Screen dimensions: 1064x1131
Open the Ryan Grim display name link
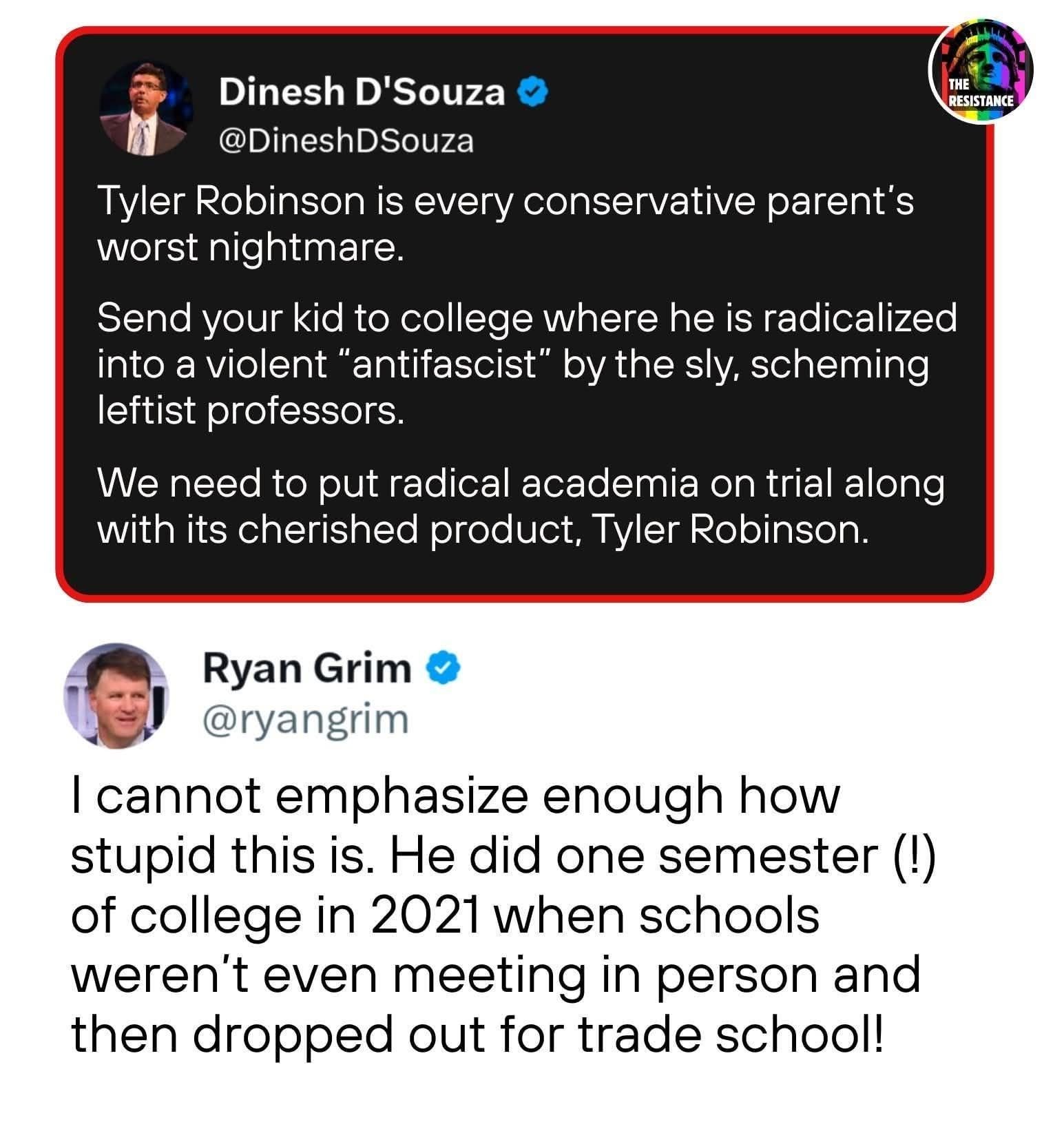[x=306, y=668]
